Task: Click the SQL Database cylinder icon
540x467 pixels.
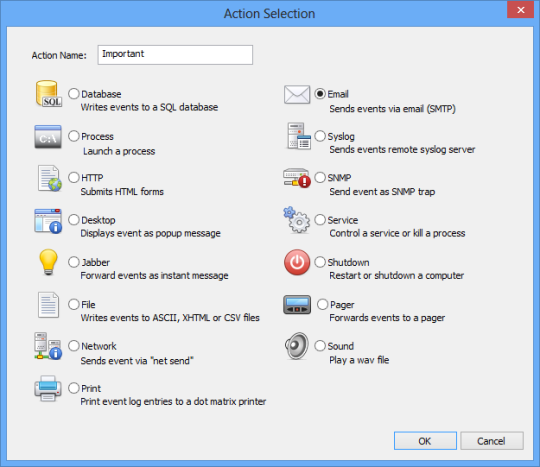Action: 48,94
